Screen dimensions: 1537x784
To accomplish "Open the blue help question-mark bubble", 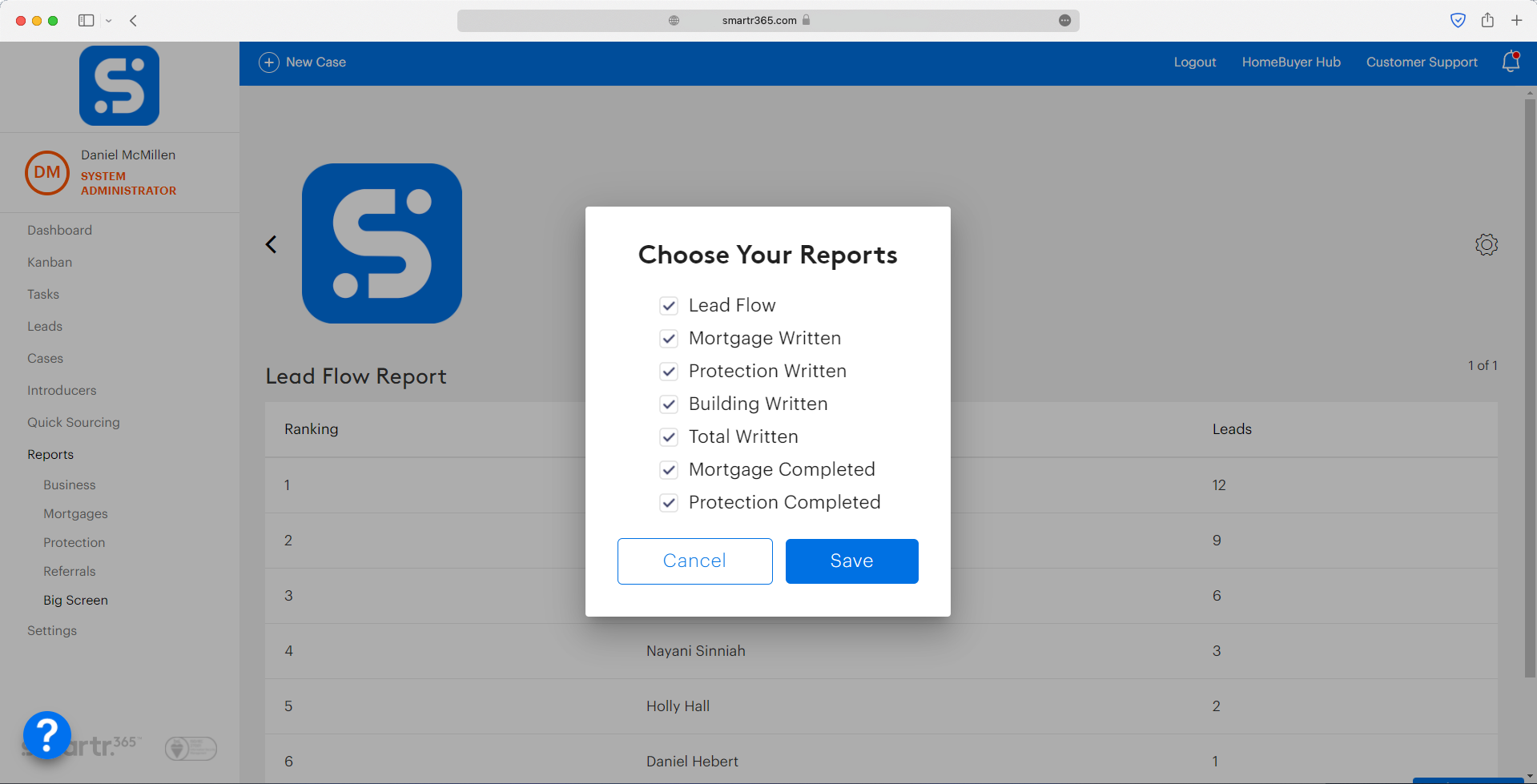I will [x=47, y=734].
